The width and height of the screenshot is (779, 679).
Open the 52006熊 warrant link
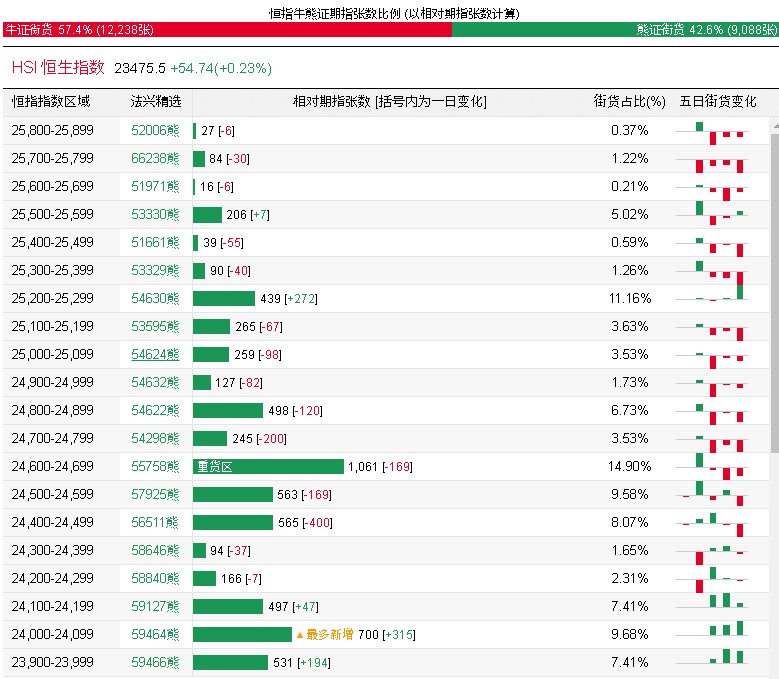(x=155, y=131)
